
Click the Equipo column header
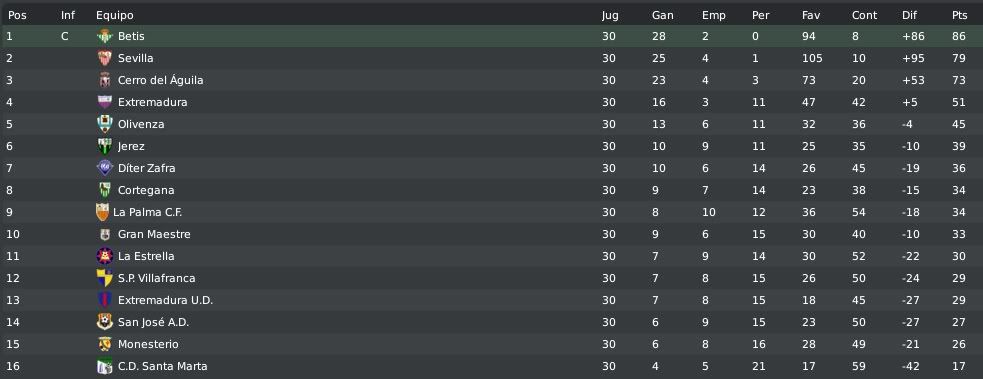pos(115,15)
